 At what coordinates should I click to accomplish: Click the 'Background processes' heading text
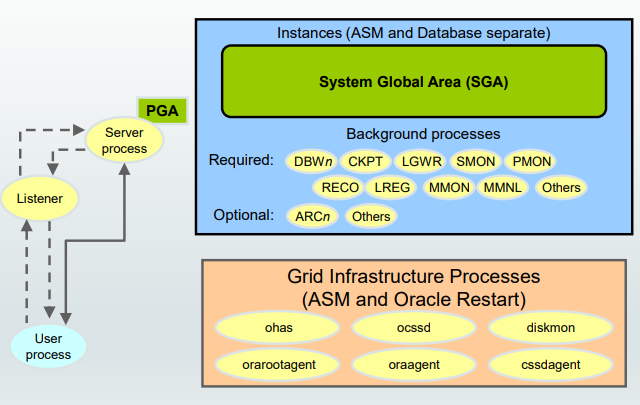coord(423,134)
